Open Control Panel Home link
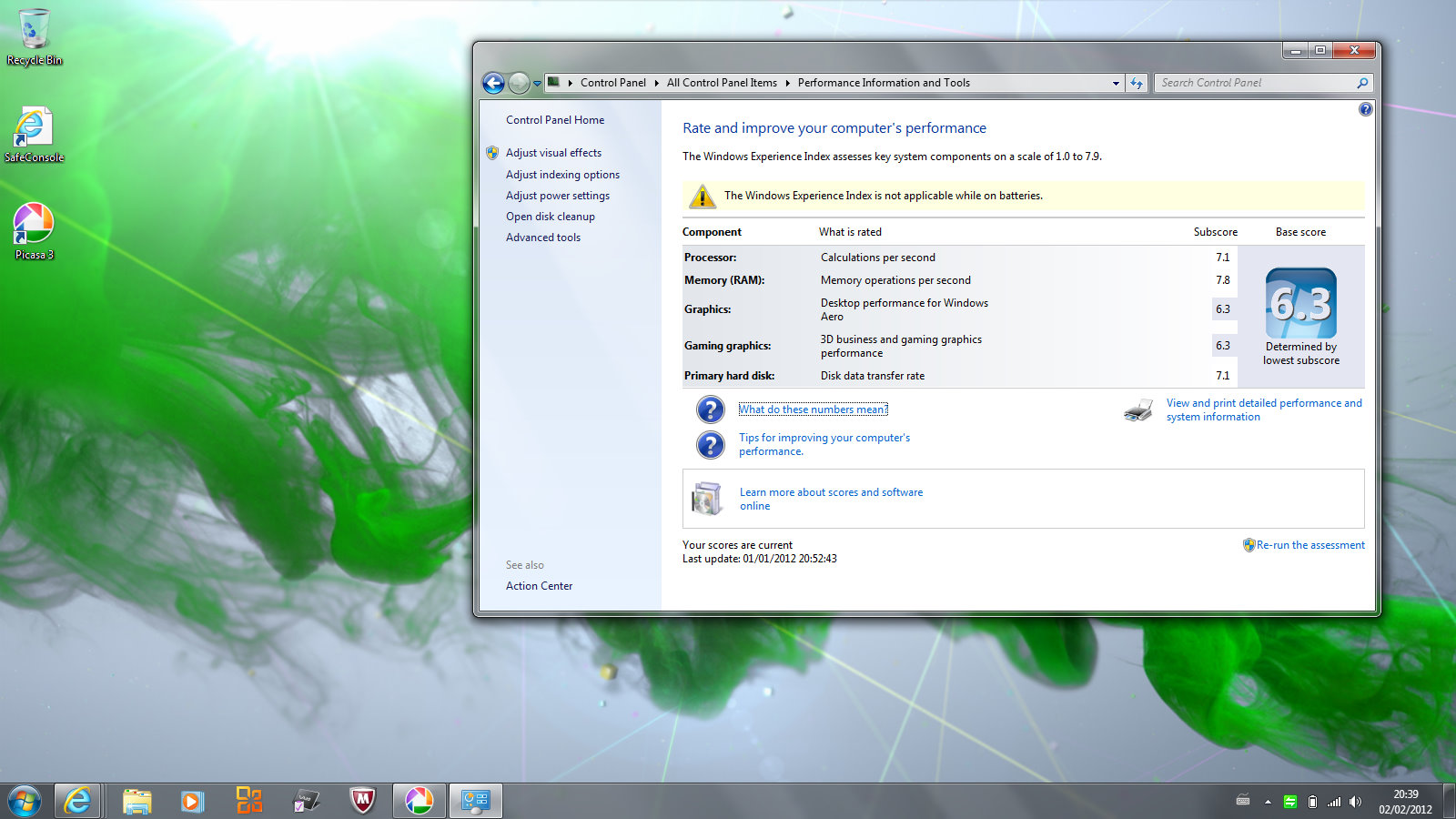Viewport: 1456px width, 819px height. point(555,120)
